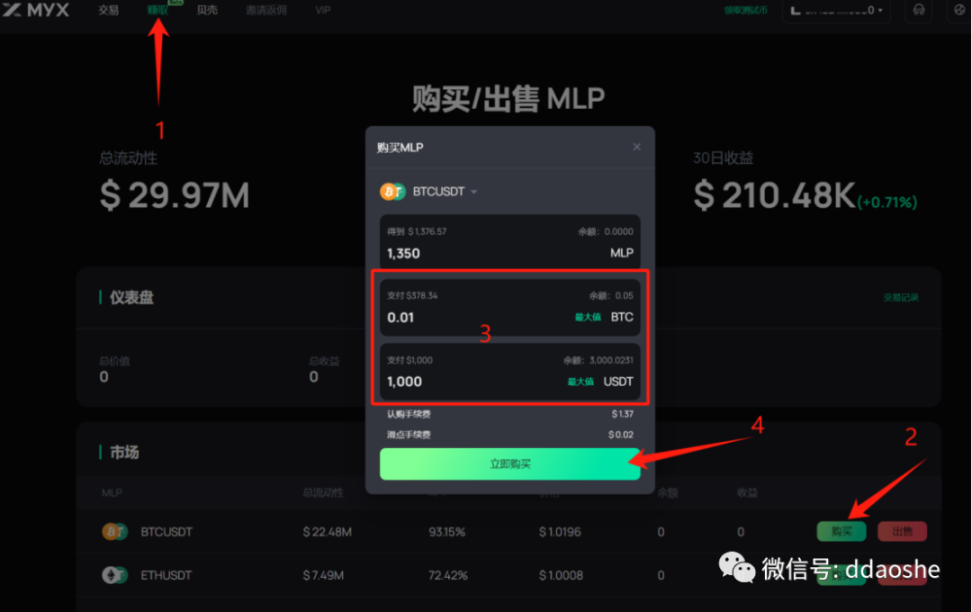The width and height of the screenshot is (972, 612).
Task: Click $7.49M liquidity in ETHUSDT row
Action: (x=325, y=575)
